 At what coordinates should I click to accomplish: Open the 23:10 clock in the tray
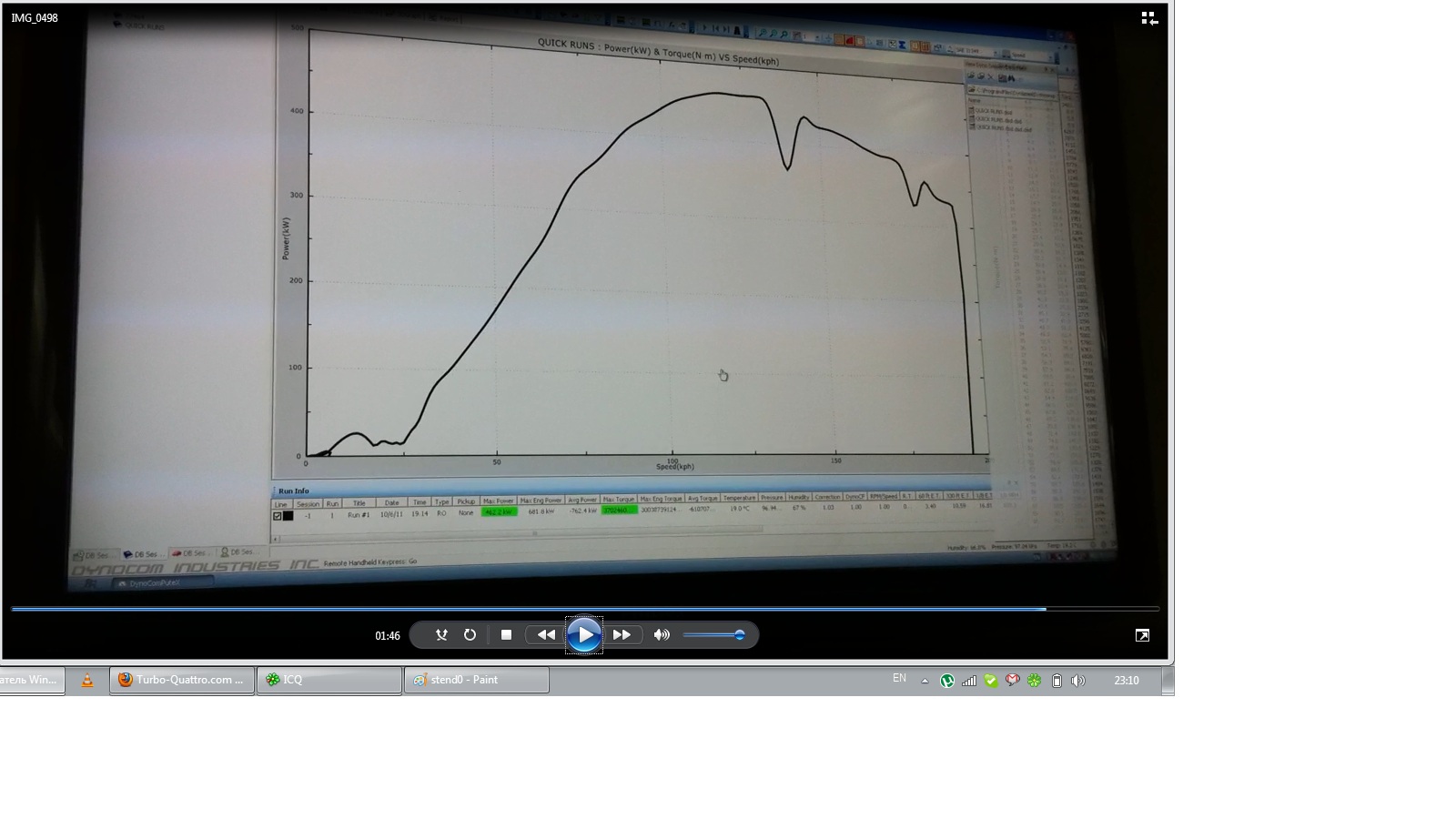coord(1127,681)
